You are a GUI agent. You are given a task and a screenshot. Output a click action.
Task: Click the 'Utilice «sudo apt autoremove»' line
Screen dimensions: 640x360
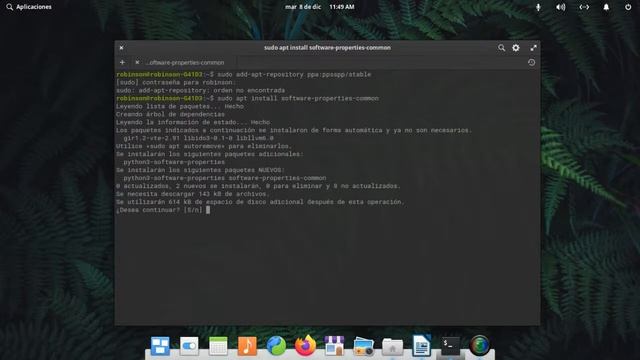(x=204, y=146)
